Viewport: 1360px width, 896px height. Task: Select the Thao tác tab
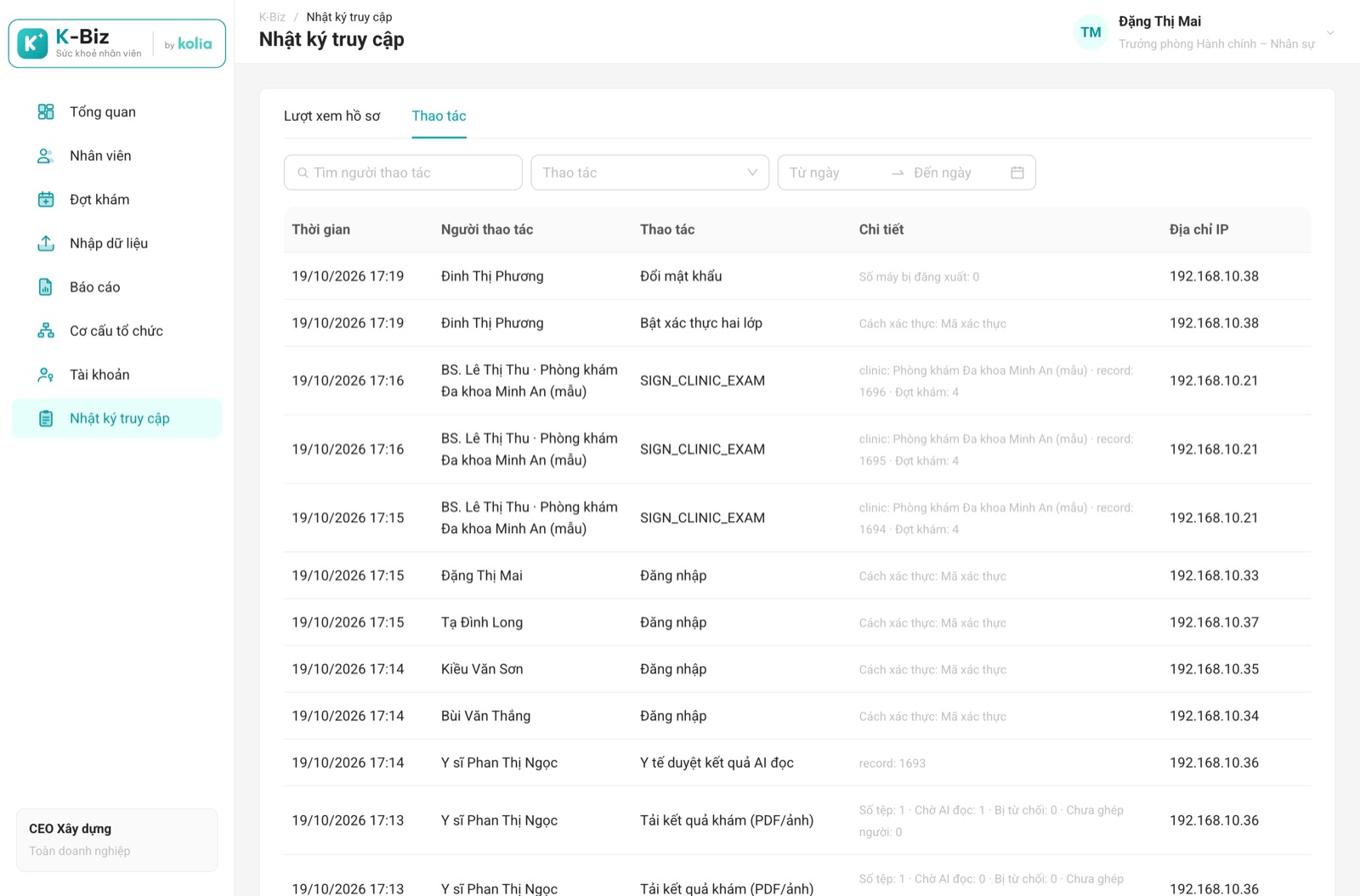(x=439, y=116)
